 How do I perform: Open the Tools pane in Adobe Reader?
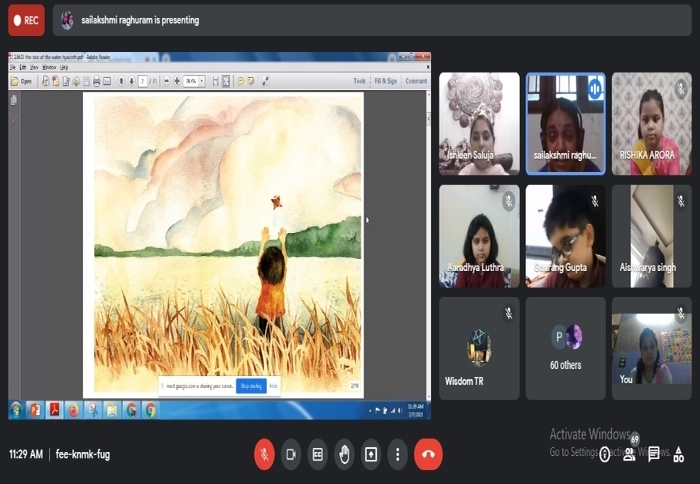coord(359,81)
